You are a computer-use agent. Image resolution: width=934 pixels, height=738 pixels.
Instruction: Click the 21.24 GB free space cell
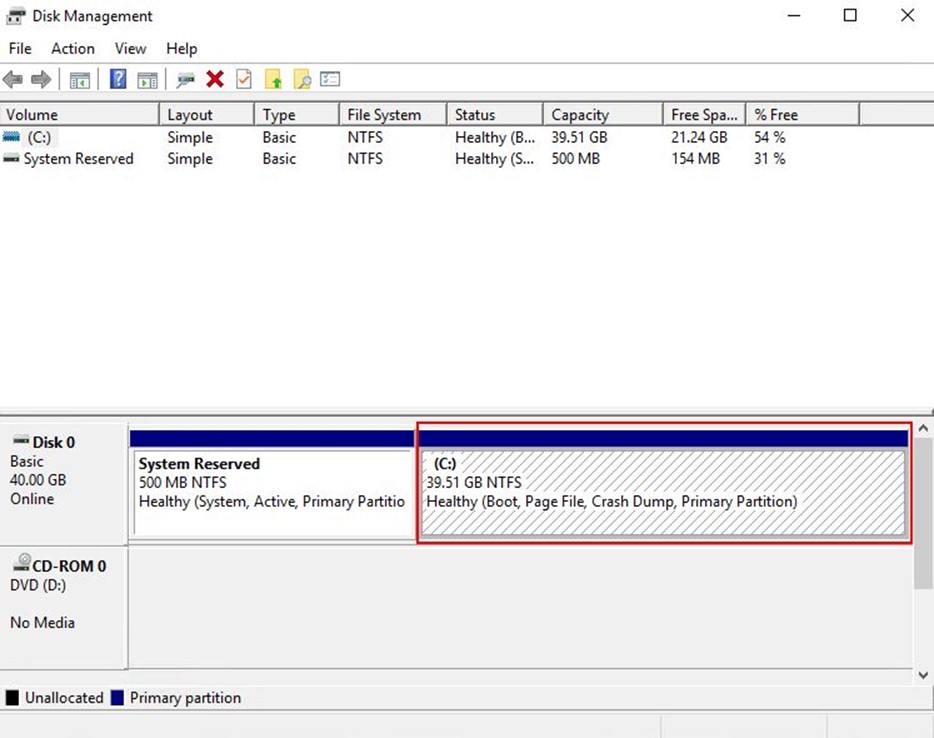(699, 137)
